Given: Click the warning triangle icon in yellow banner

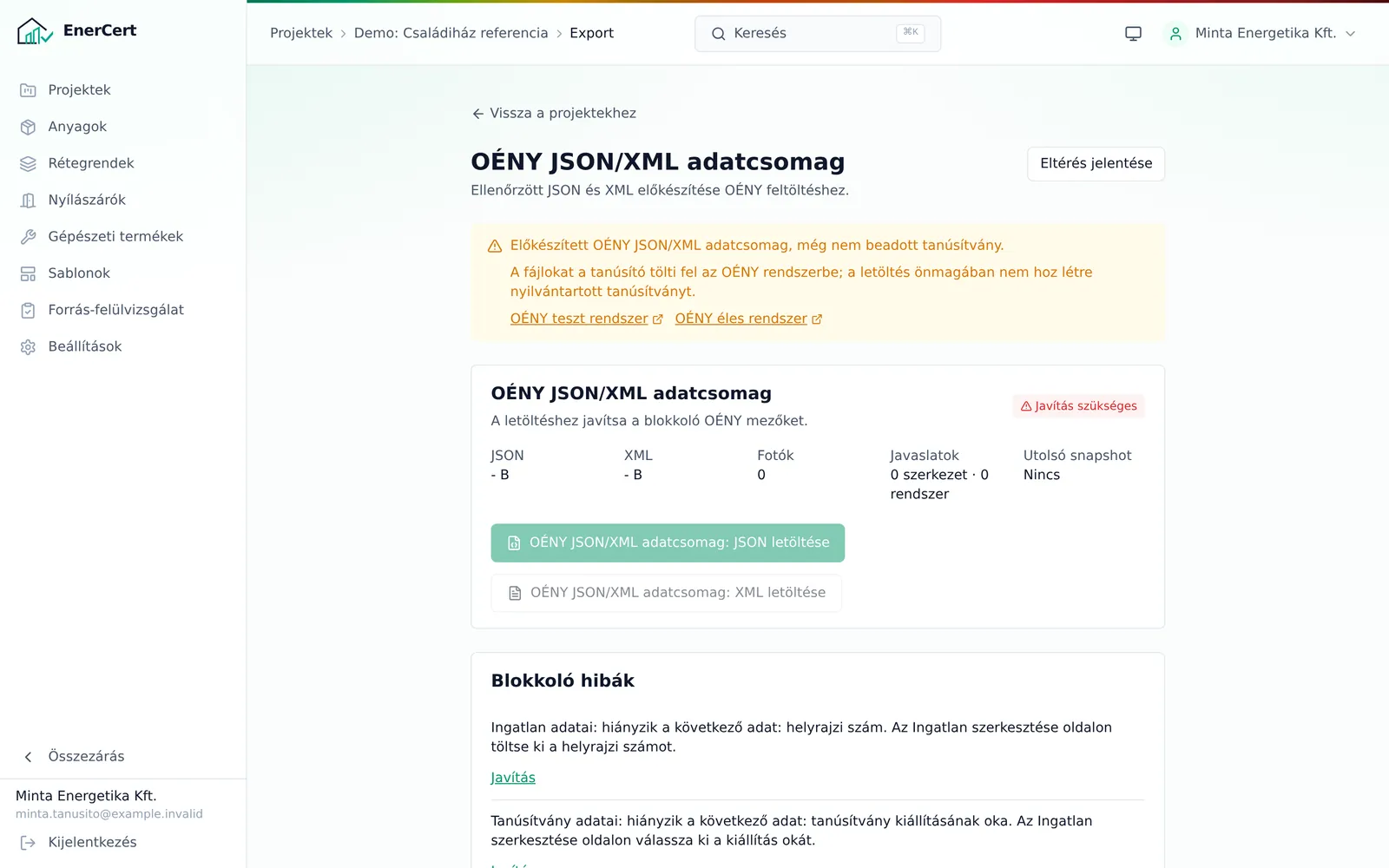Looking at the screenshot, I should pyautogui.click(x=495, y=247).
